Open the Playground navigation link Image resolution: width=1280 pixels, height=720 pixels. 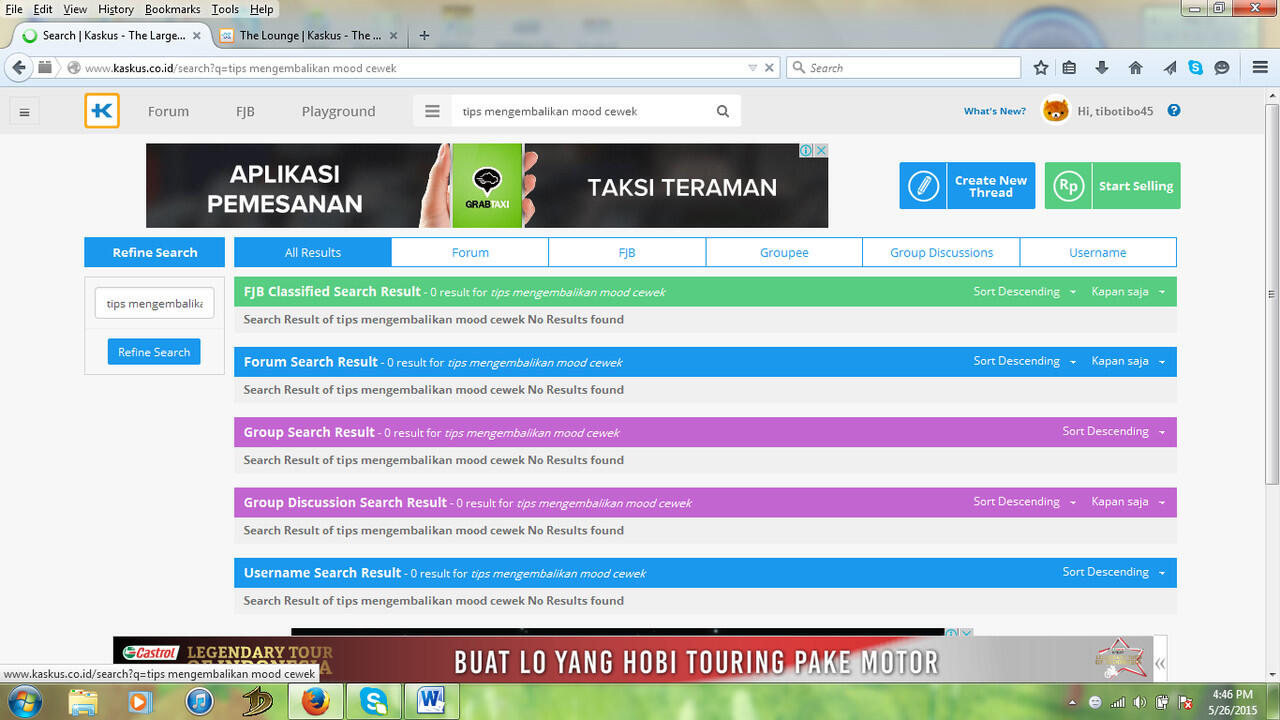tap(338, 111)
